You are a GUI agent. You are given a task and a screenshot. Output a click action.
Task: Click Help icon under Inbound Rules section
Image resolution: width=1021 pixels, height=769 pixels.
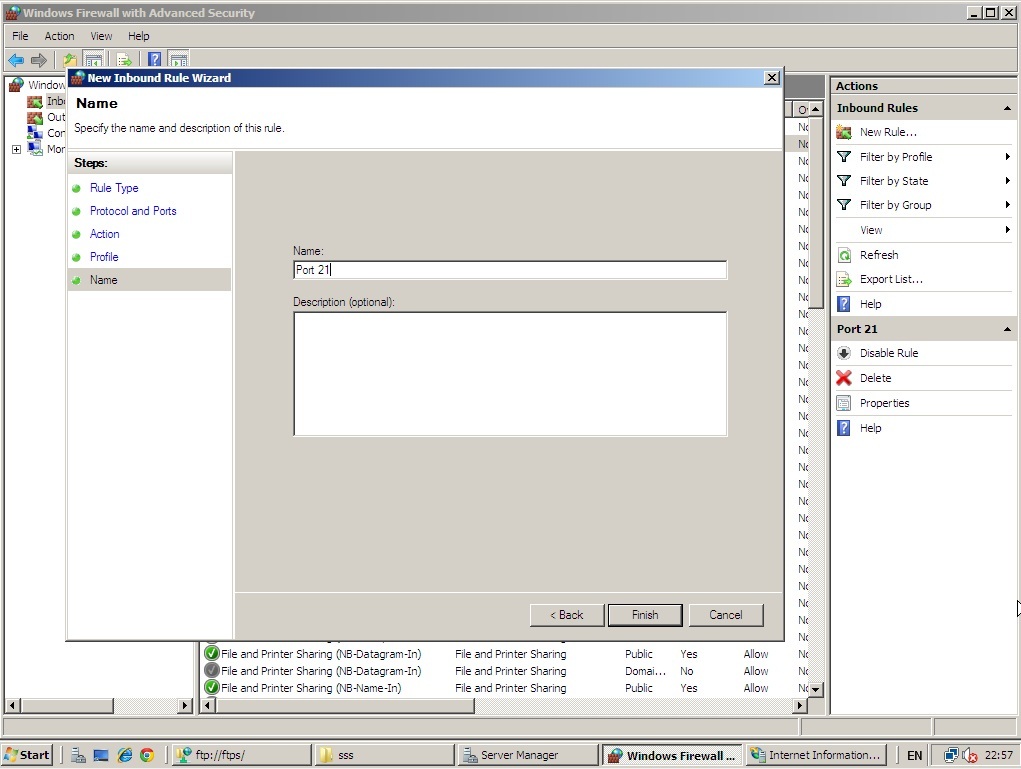[844, 304]
